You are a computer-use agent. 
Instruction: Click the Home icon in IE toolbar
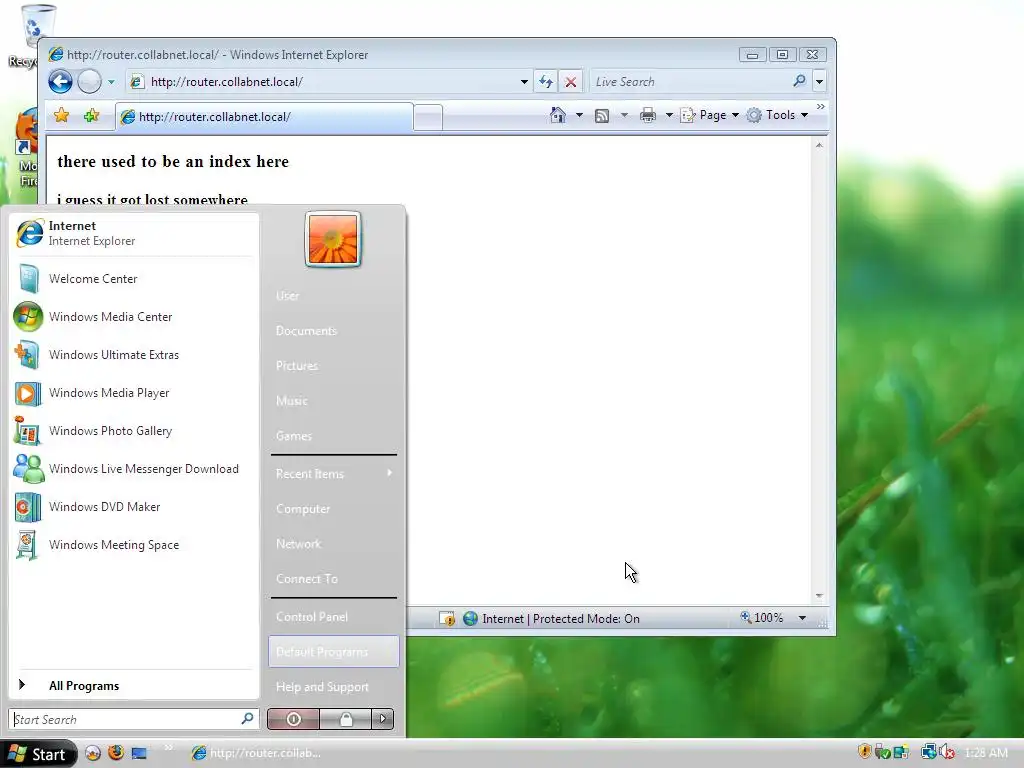[557, 115]
